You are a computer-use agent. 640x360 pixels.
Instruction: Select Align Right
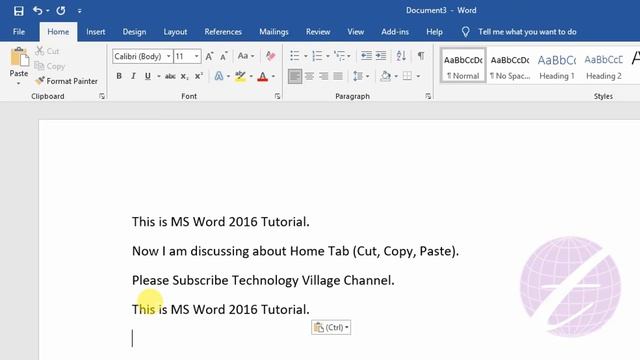(324, 76)
